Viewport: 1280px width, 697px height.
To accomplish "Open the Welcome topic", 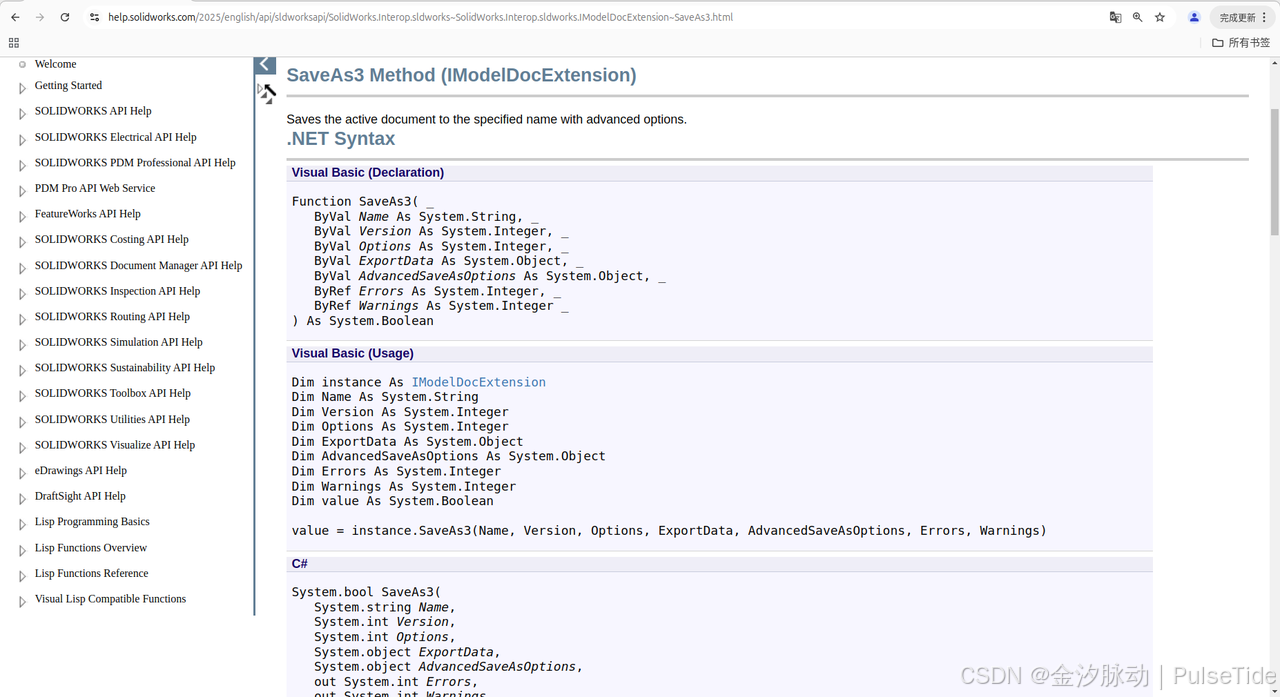I will [x=55, y=64].
